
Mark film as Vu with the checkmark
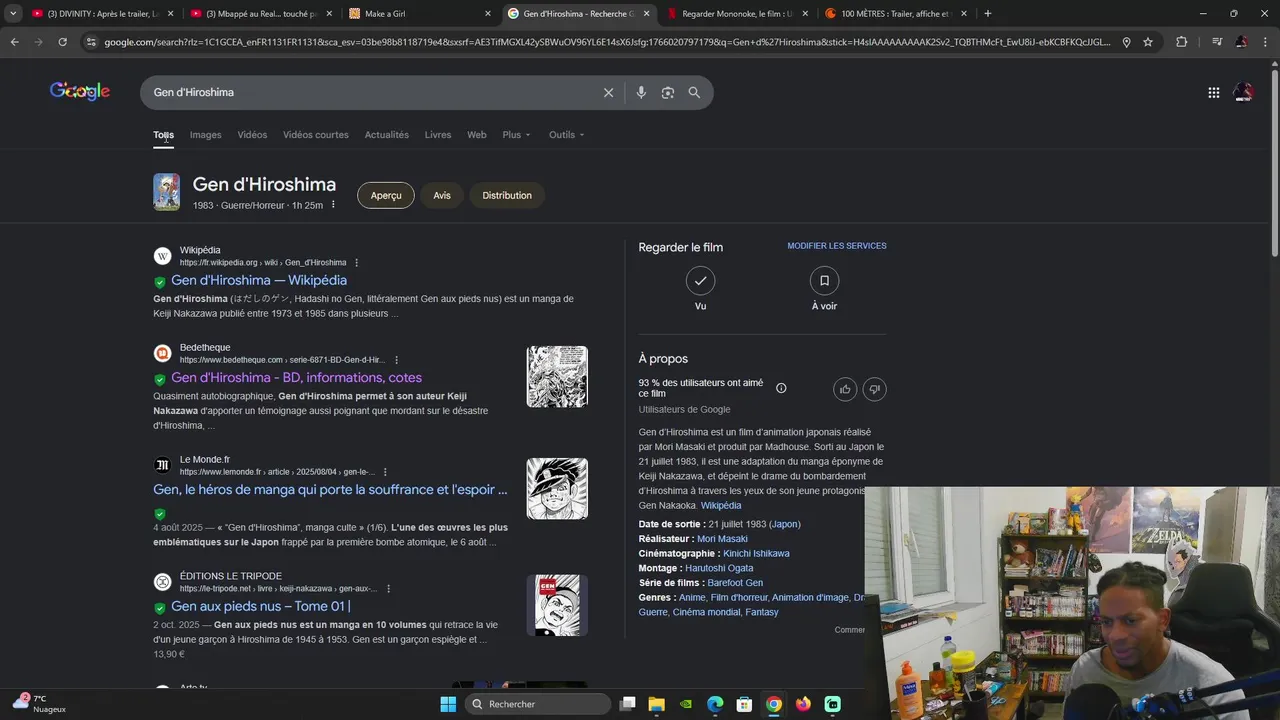701,280
